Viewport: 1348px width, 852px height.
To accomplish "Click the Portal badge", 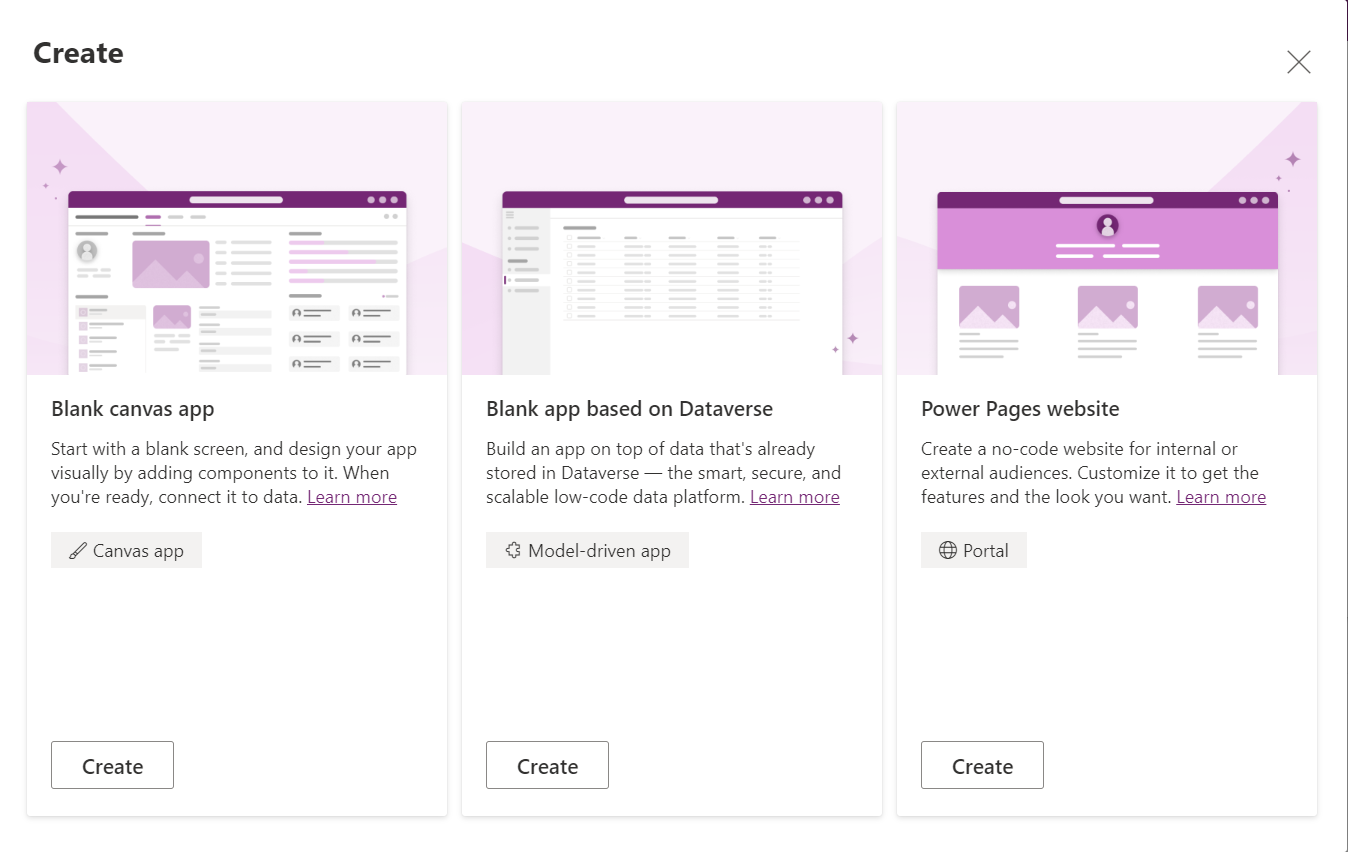I will [973, 549].
